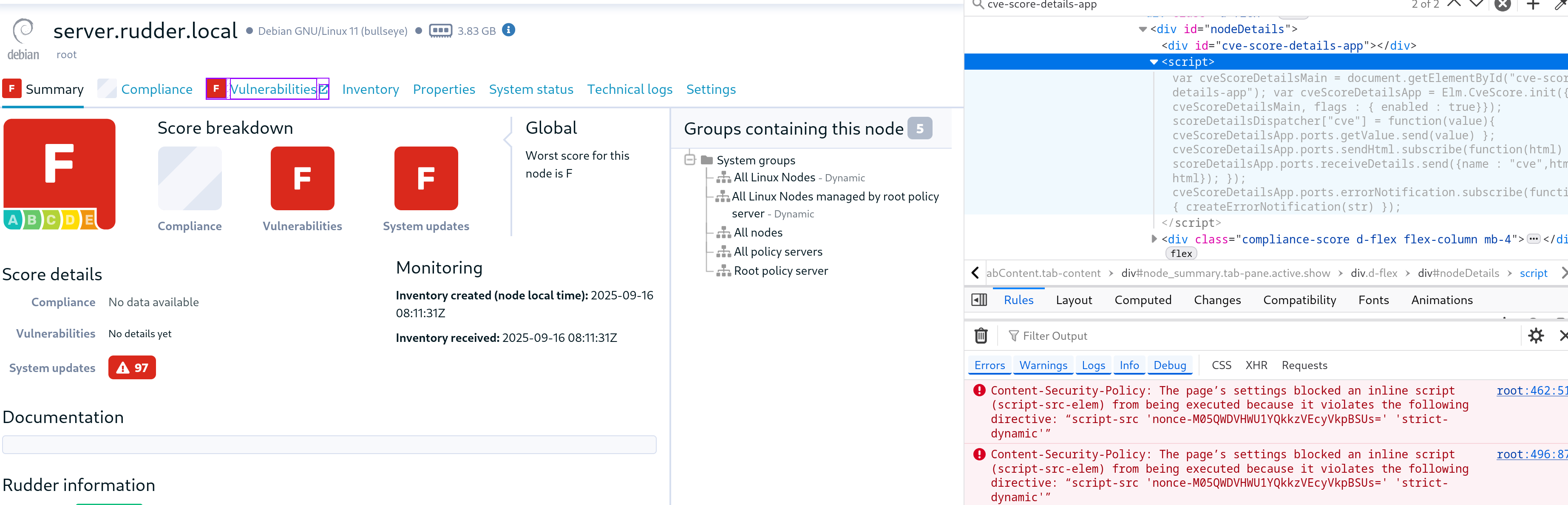Click the ellipsis badge of compliance-score div
Image resolution: width=1568 pixels, height=505 pixels.
coord(1534,239)
